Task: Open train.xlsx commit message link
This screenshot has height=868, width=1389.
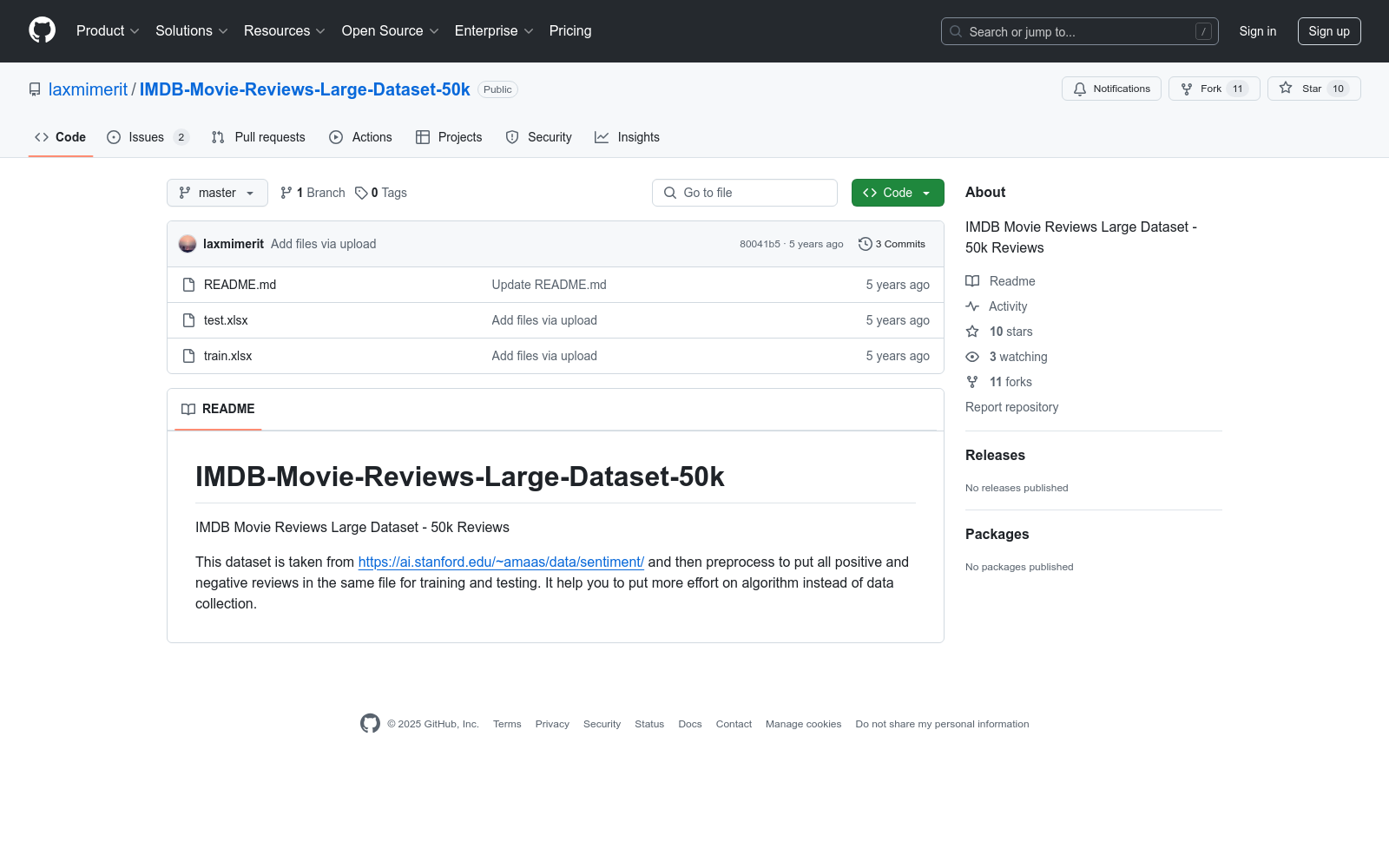Action: (544, 356)
